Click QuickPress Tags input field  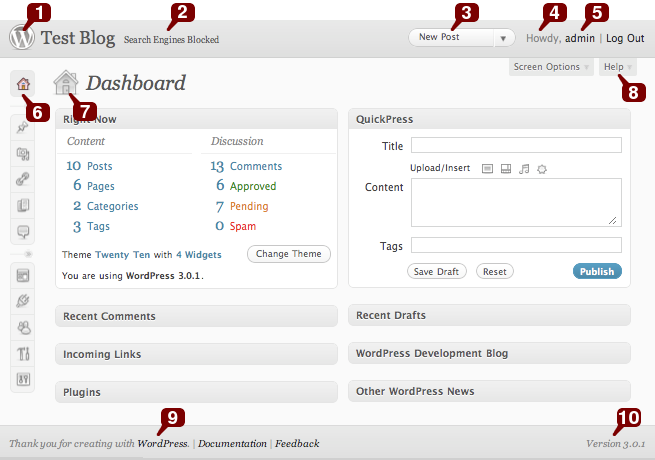pos(516,245)
